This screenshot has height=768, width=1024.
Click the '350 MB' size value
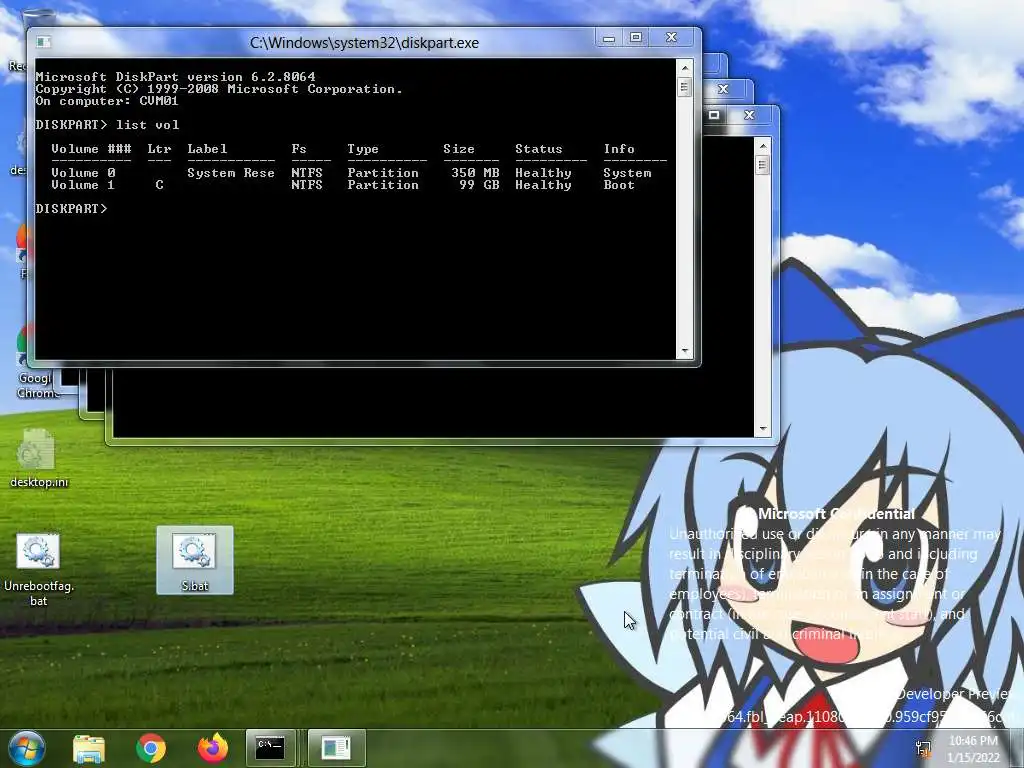[x=475, y=173]
